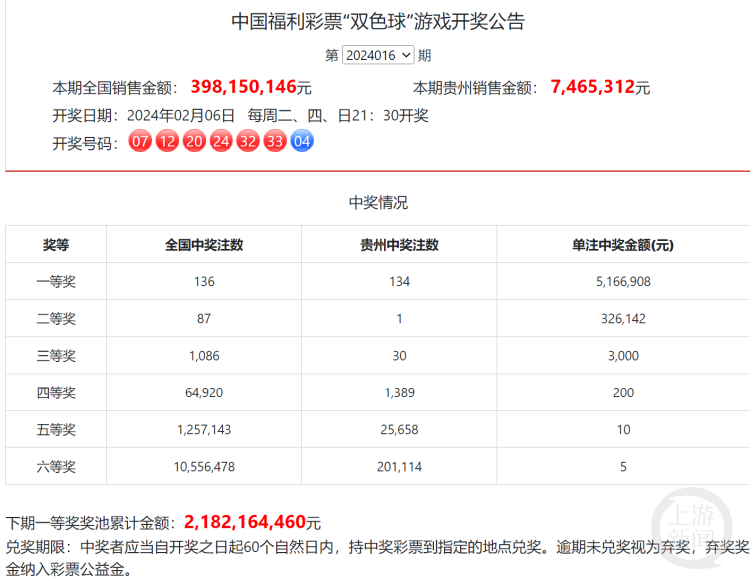Select fourth prize amount 200

(x=623, y=393)
